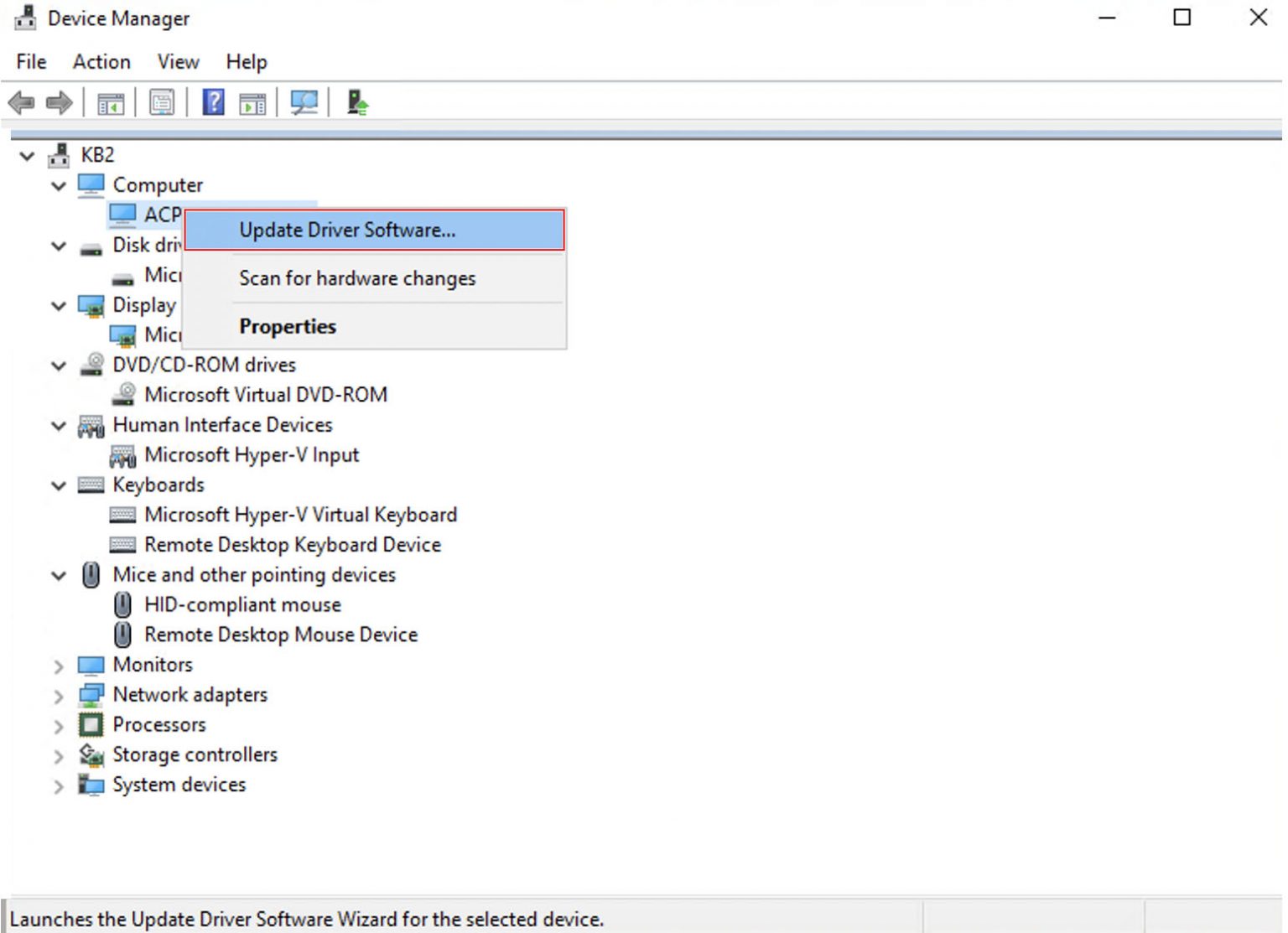Collapse the Keyboards category
Viewport: 1288px width, 933px height.
point(59,485)
